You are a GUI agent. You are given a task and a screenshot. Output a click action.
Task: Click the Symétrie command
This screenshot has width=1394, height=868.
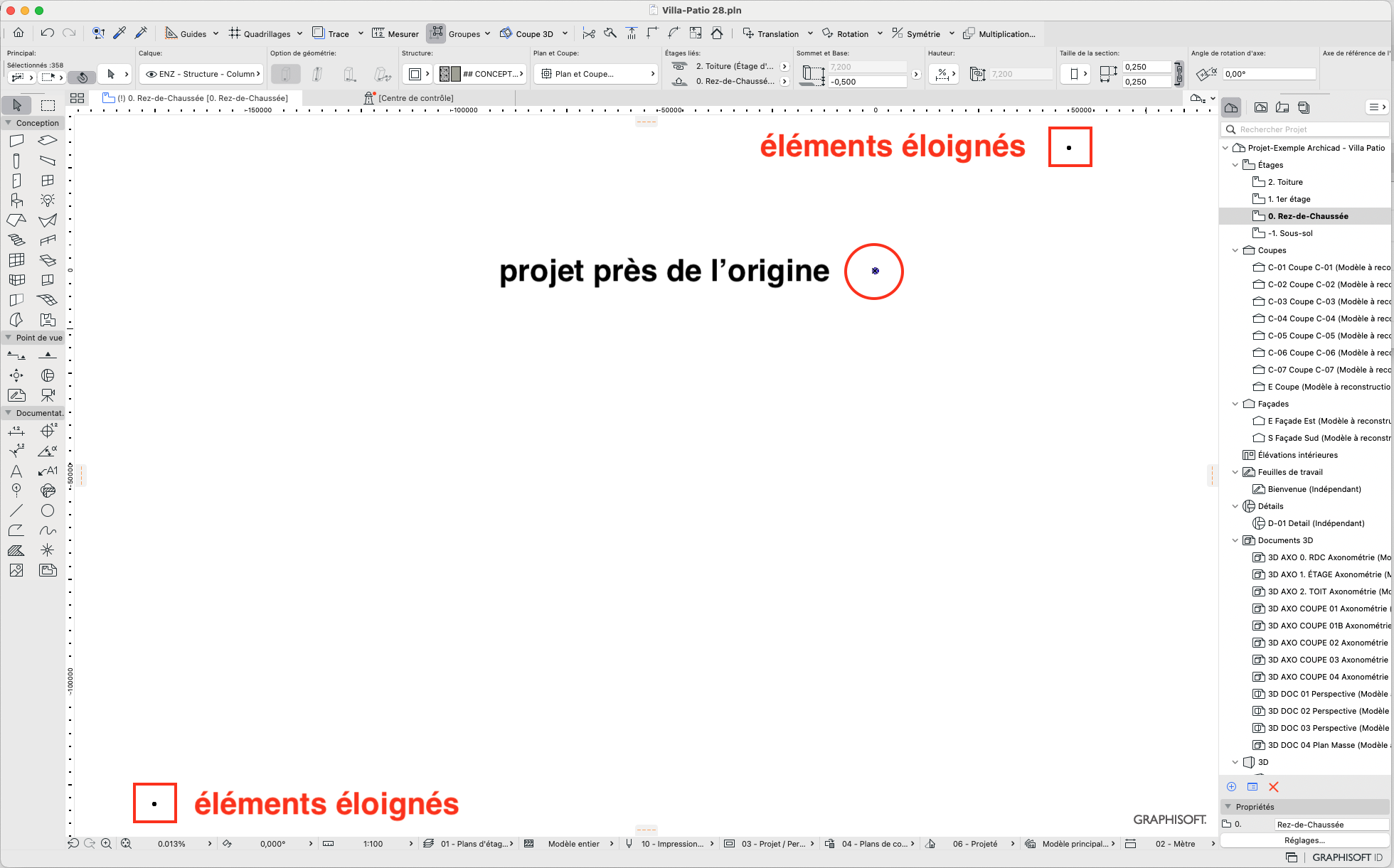(x=916, y=33)
